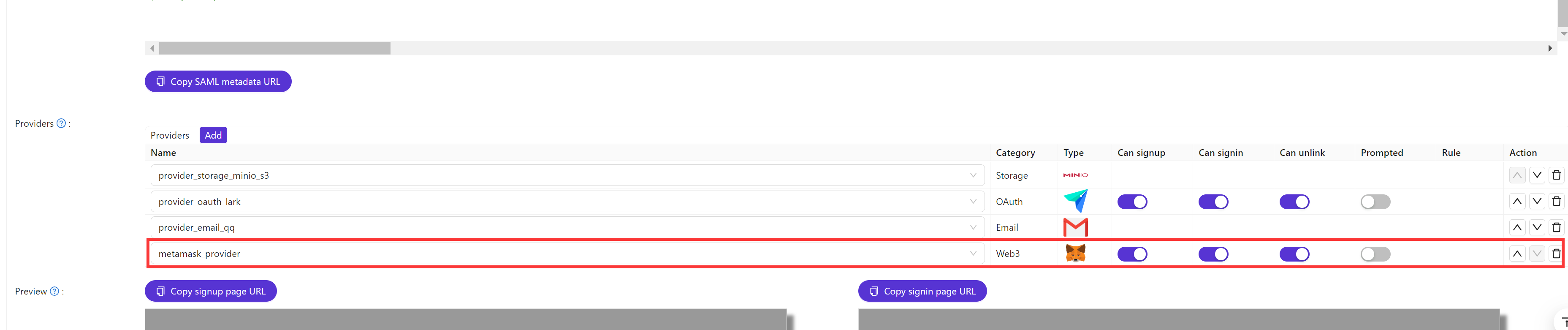Delete the provider_storage_minio_s3 row
This screenshot has width=1568, height=330.
tap(1556, 175)
